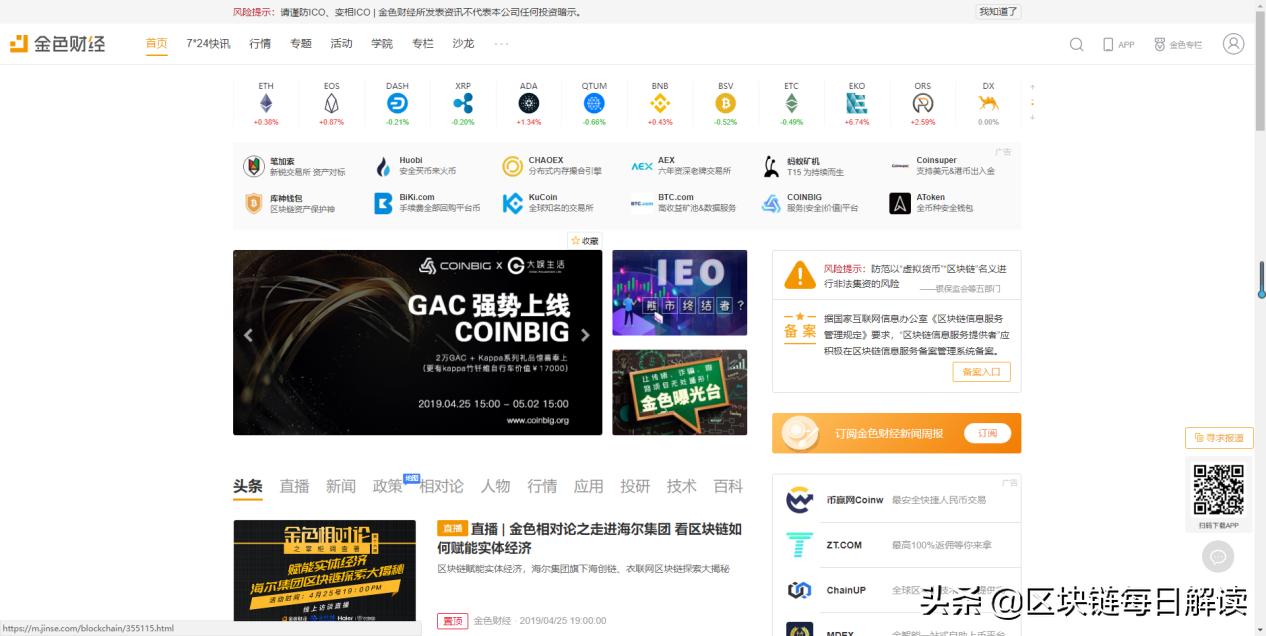Open the search on the top navigation bar
Viewport: 1266px width, 636px height.
point(1076,45)
